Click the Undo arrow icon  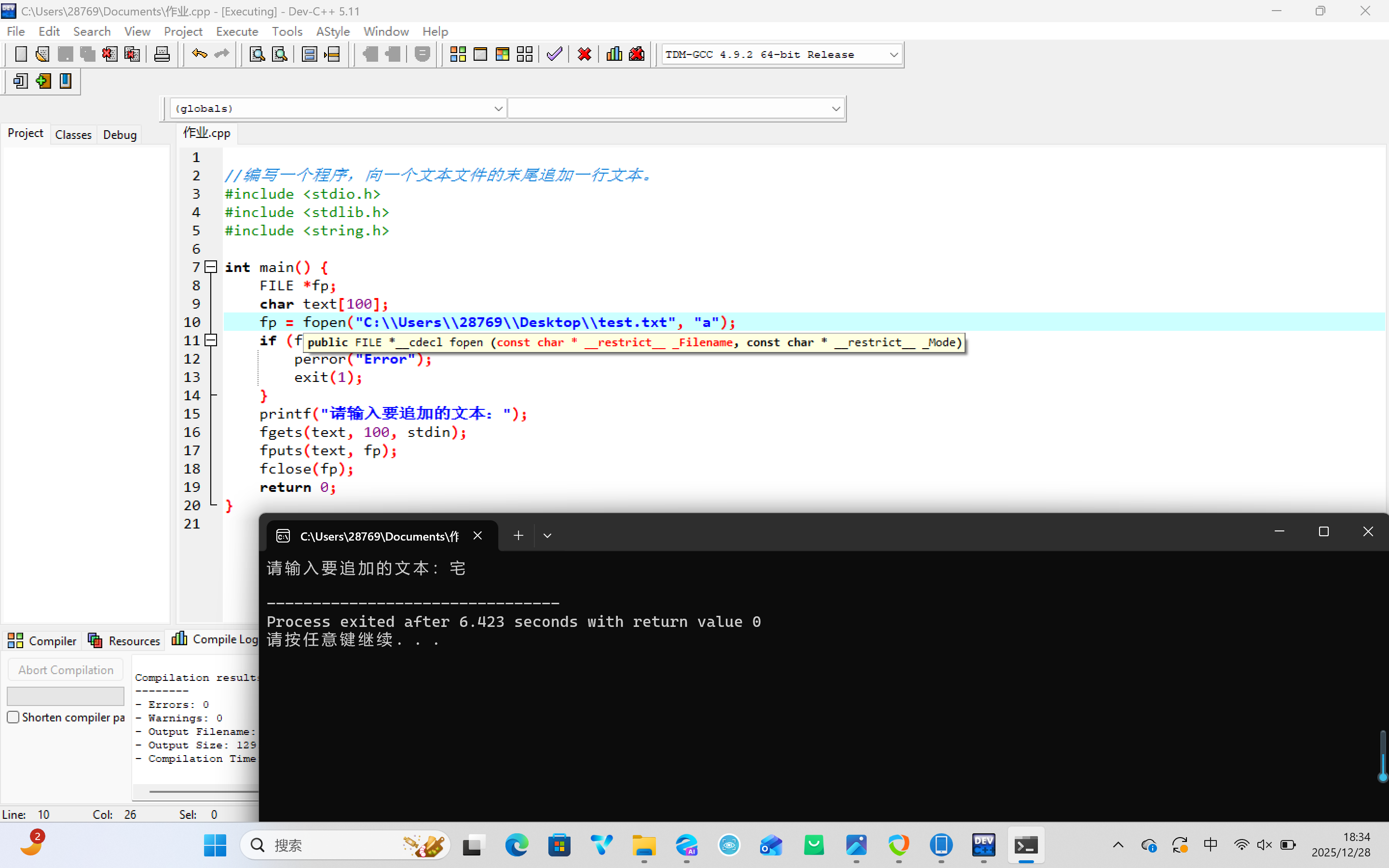click(199, 54)
